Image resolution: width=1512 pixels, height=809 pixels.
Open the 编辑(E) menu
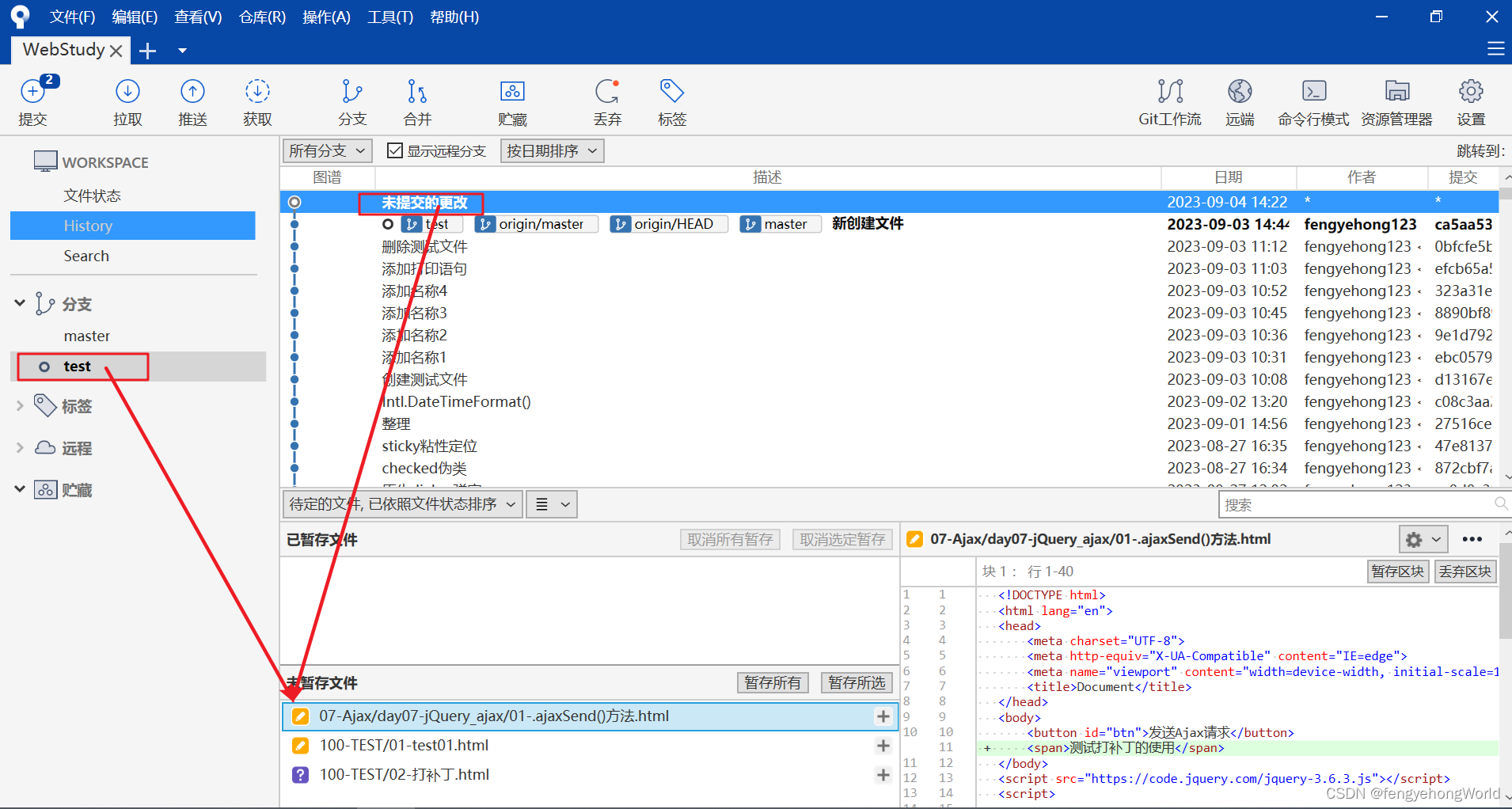135,17
